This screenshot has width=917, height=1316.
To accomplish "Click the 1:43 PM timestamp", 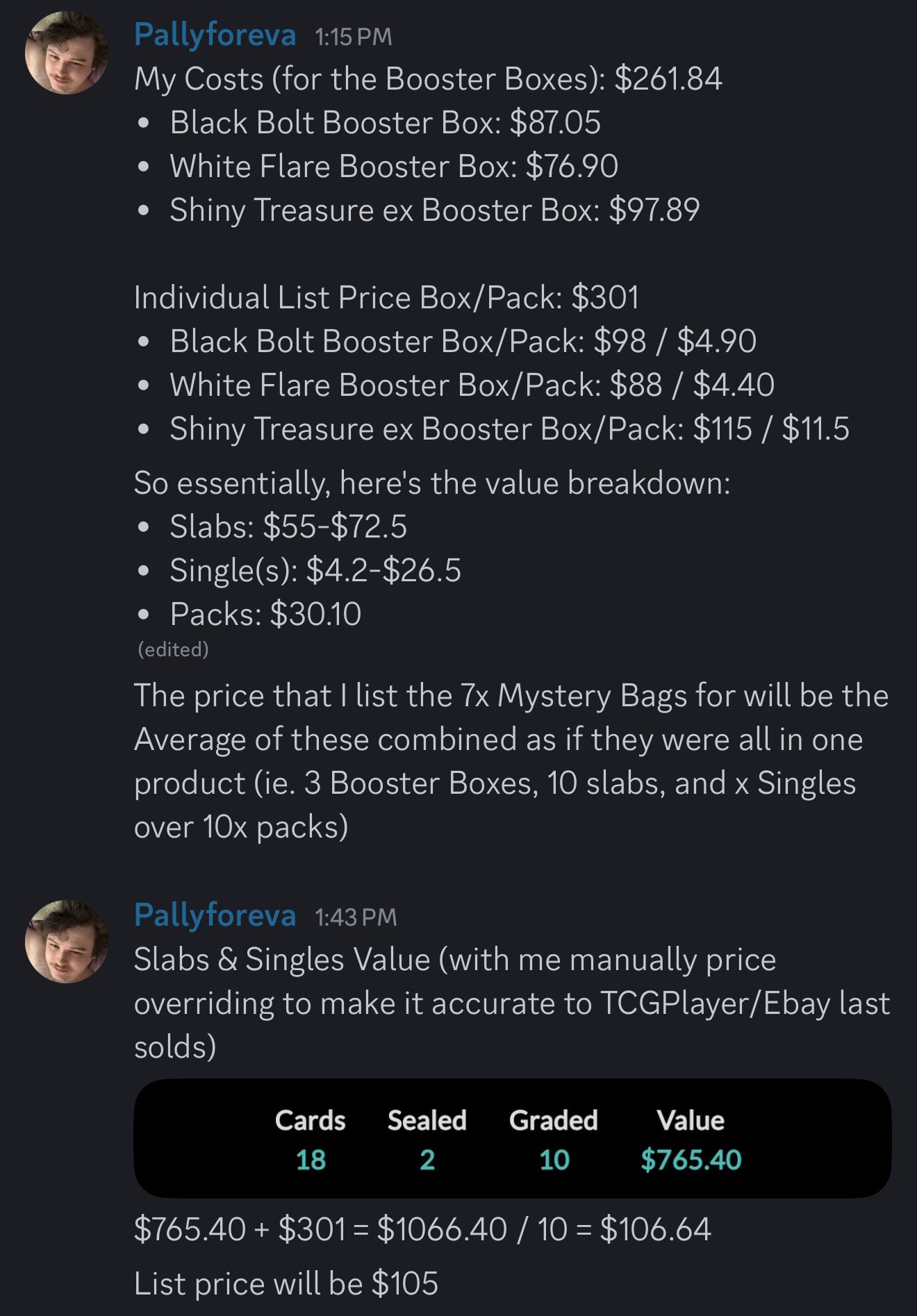I will [356, 917].
